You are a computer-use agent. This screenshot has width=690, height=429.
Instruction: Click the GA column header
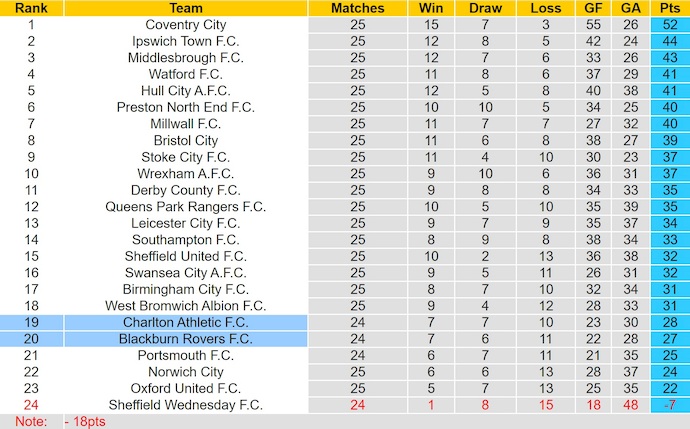click(630, 8)
